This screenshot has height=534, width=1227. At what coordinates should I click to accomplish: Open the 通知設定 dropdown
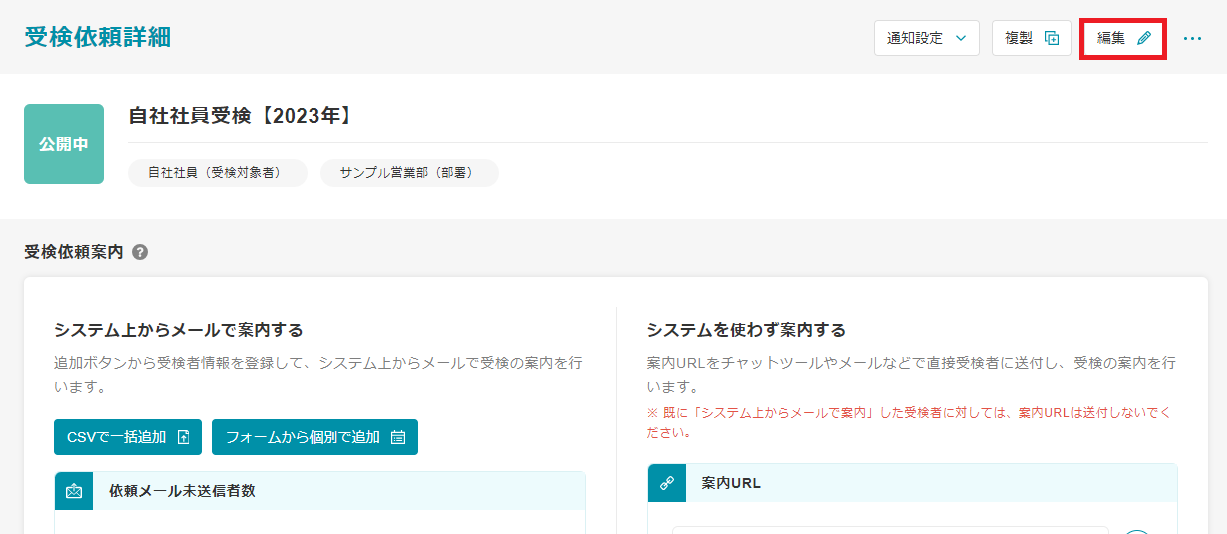point(926,38)
